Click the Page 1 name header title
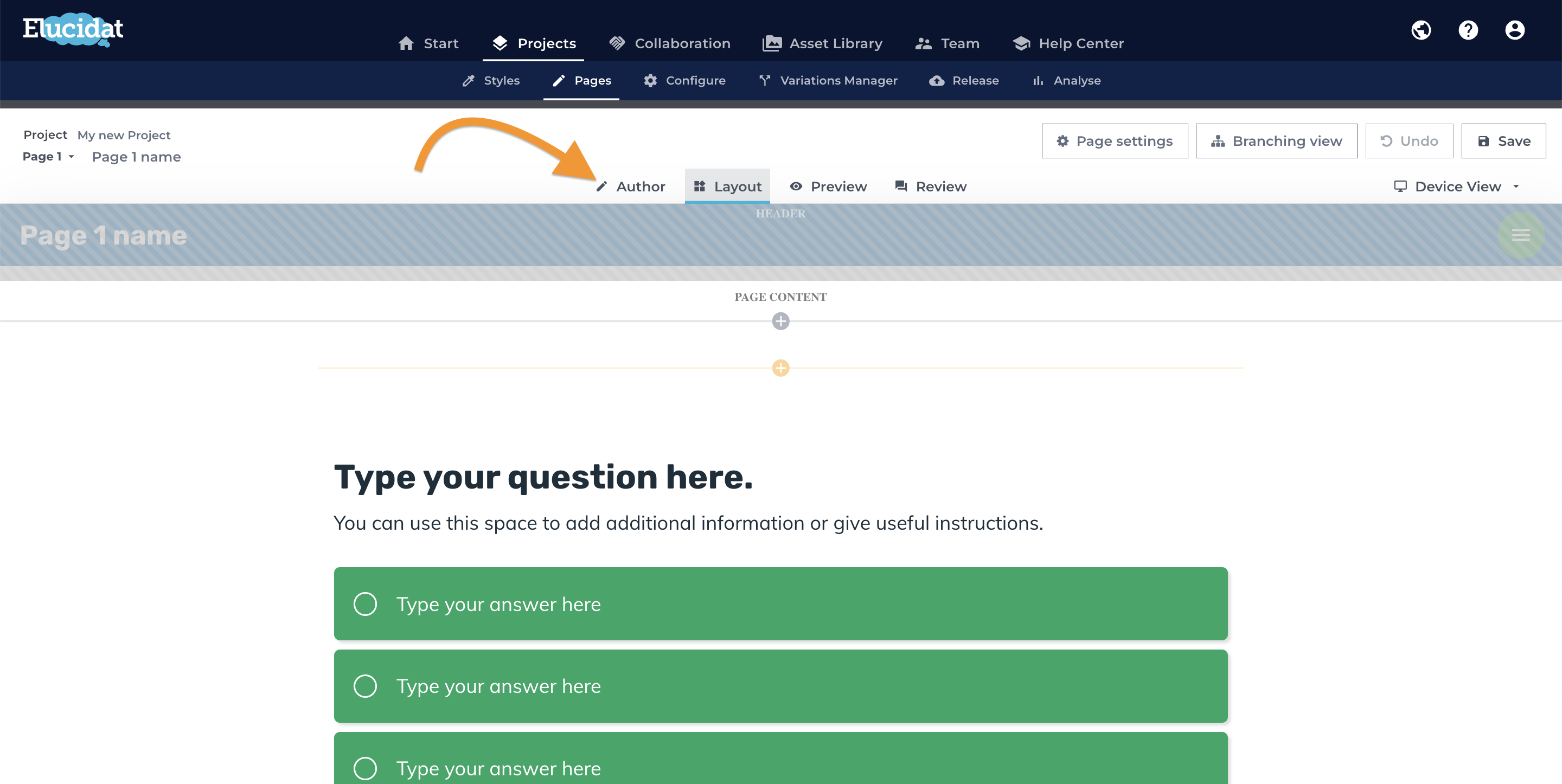 point(103,235)
